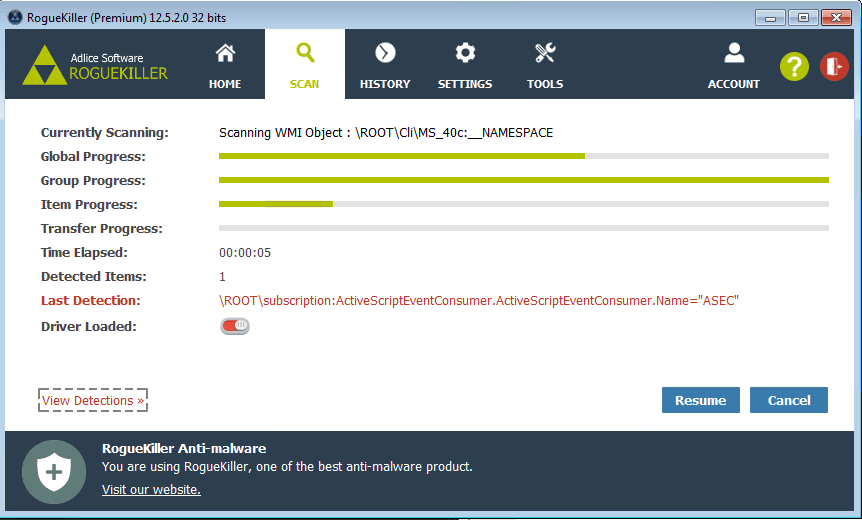Open History via the arrow icon

point(385,53)
